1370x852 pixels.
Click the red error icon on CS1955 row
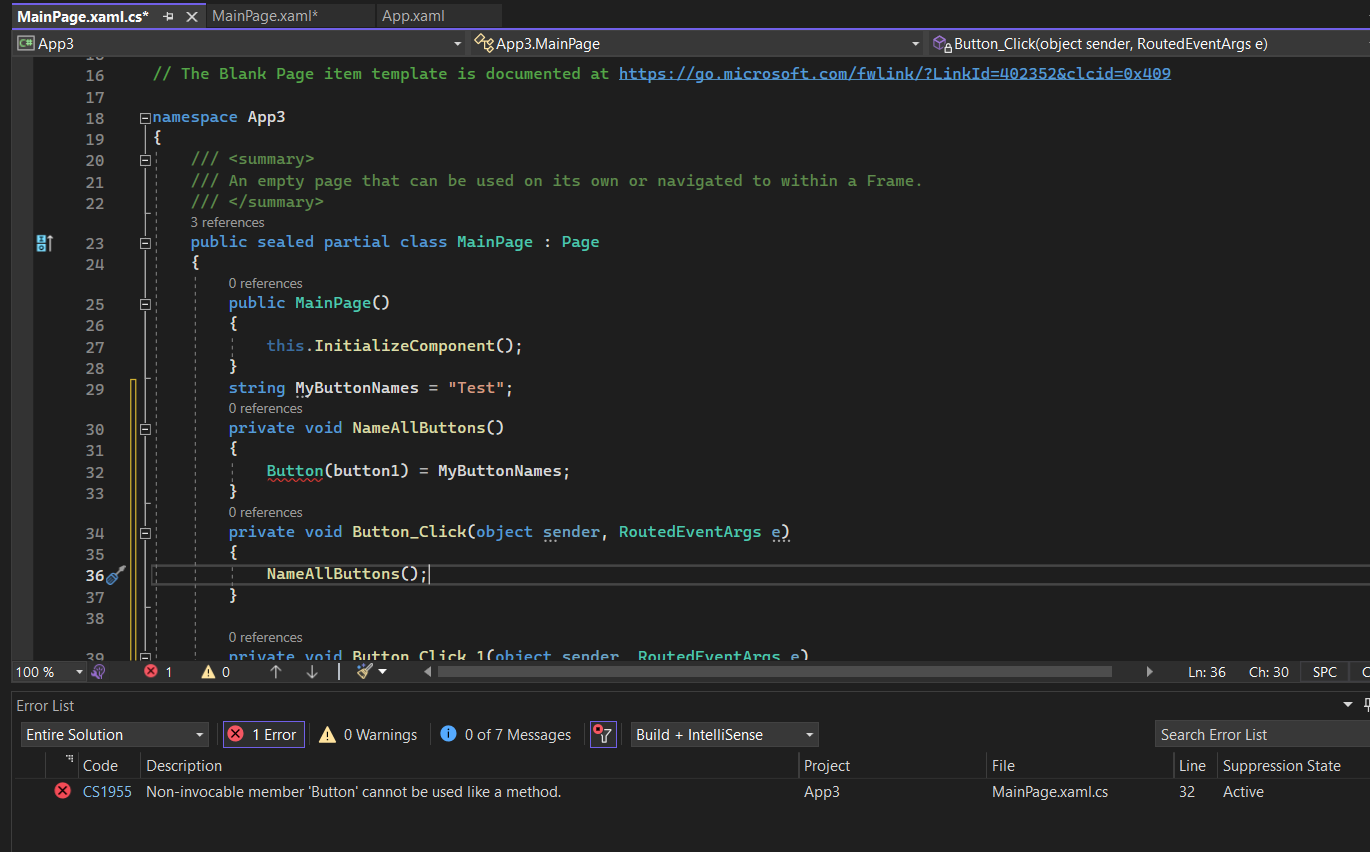click(x=62, y=791)
